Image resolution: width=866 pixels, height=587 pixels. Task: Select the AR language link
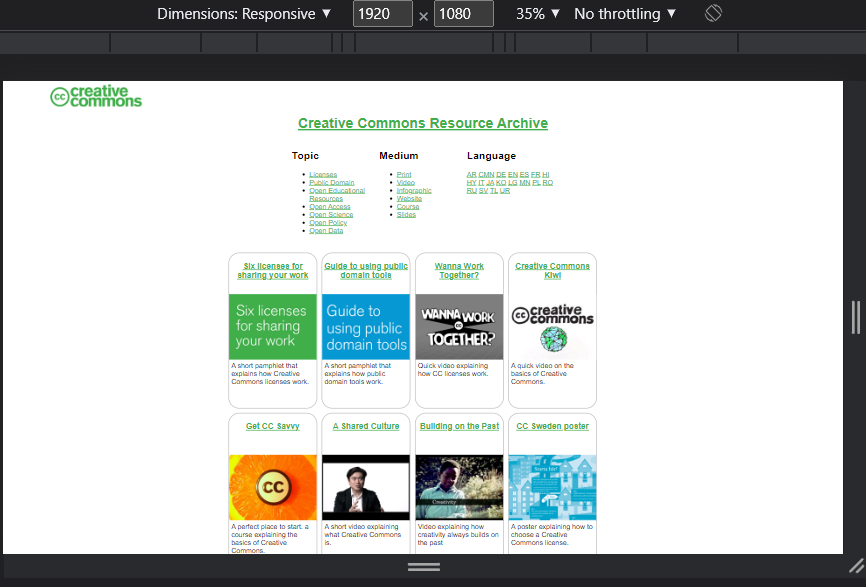pyautogui.click(x=472, y=174)
